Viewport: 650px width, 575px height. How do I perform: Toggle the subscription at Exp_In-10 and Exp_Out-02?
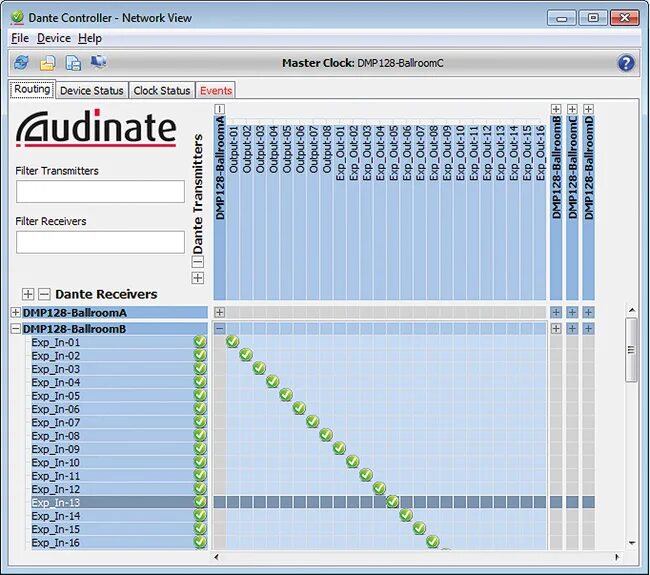click(x=352, y=461)
